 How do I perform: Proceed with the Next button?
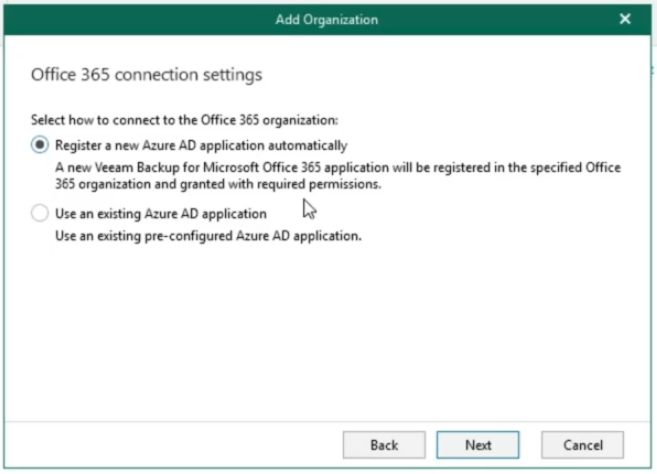click(x=478, y=445)
